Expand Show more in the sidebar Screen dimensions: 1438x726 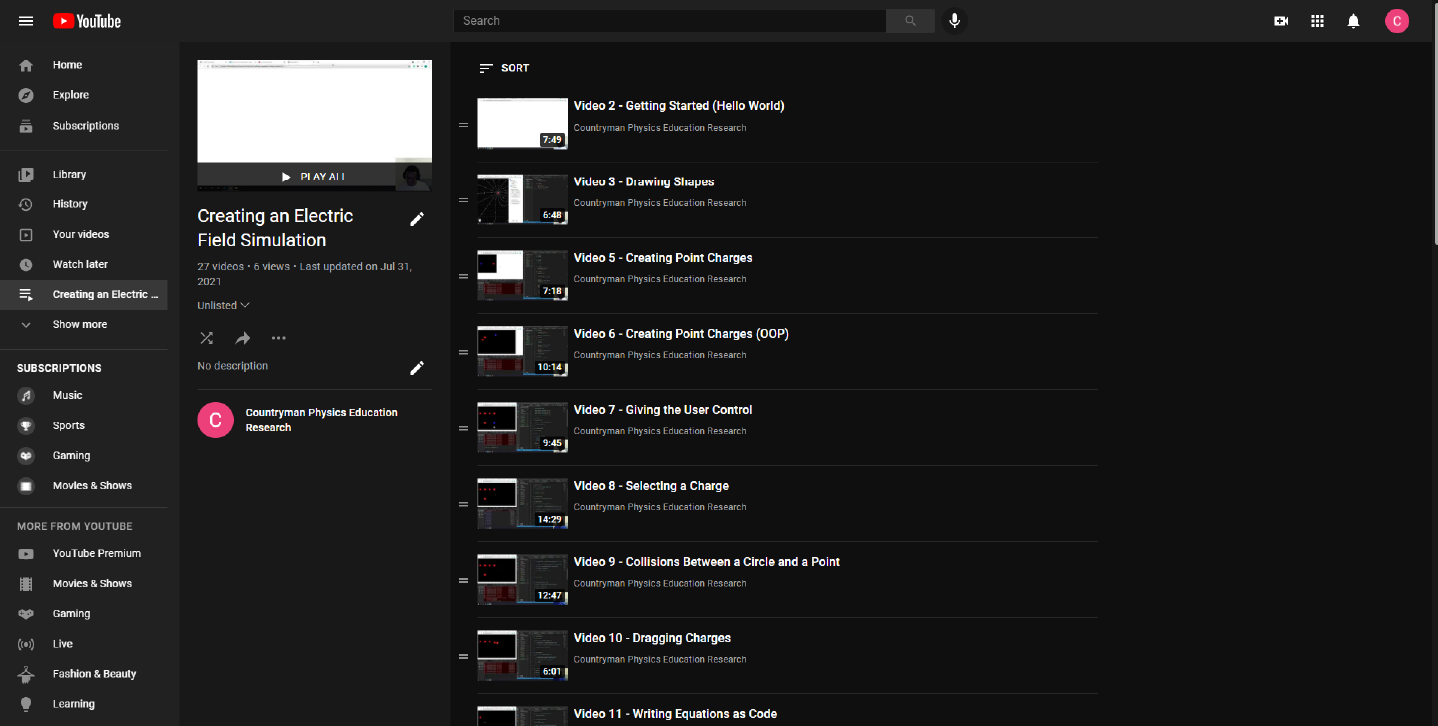click(84, 324)
